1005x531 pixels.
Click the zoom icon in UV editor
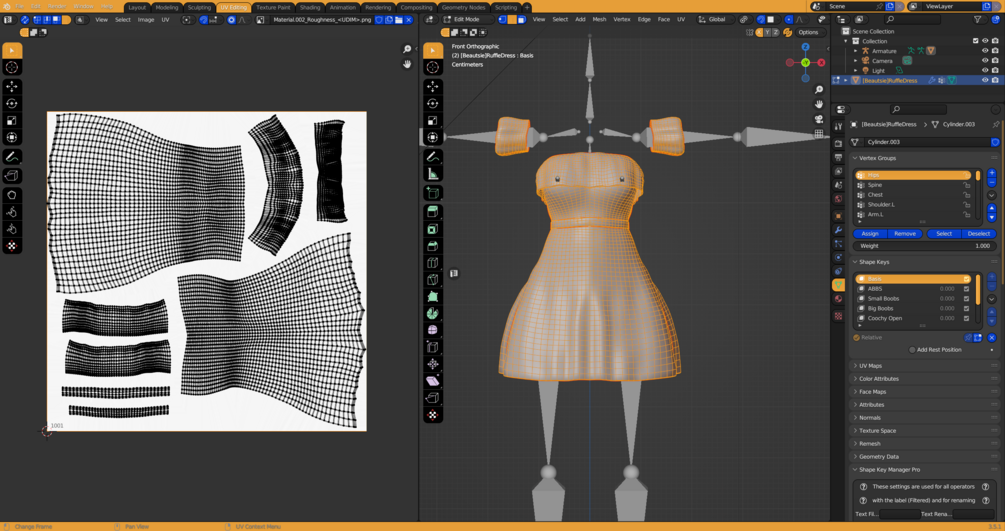tap(407, 49)
